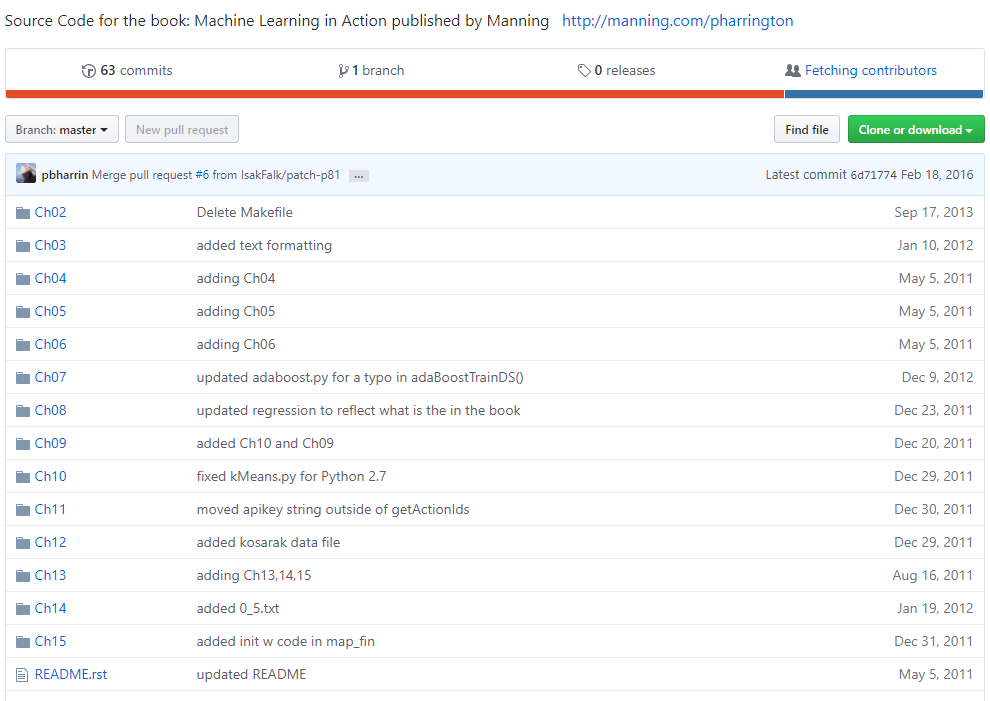Click 'added text formatting' commit message
The image size is (990, 701).
(264, 245)
